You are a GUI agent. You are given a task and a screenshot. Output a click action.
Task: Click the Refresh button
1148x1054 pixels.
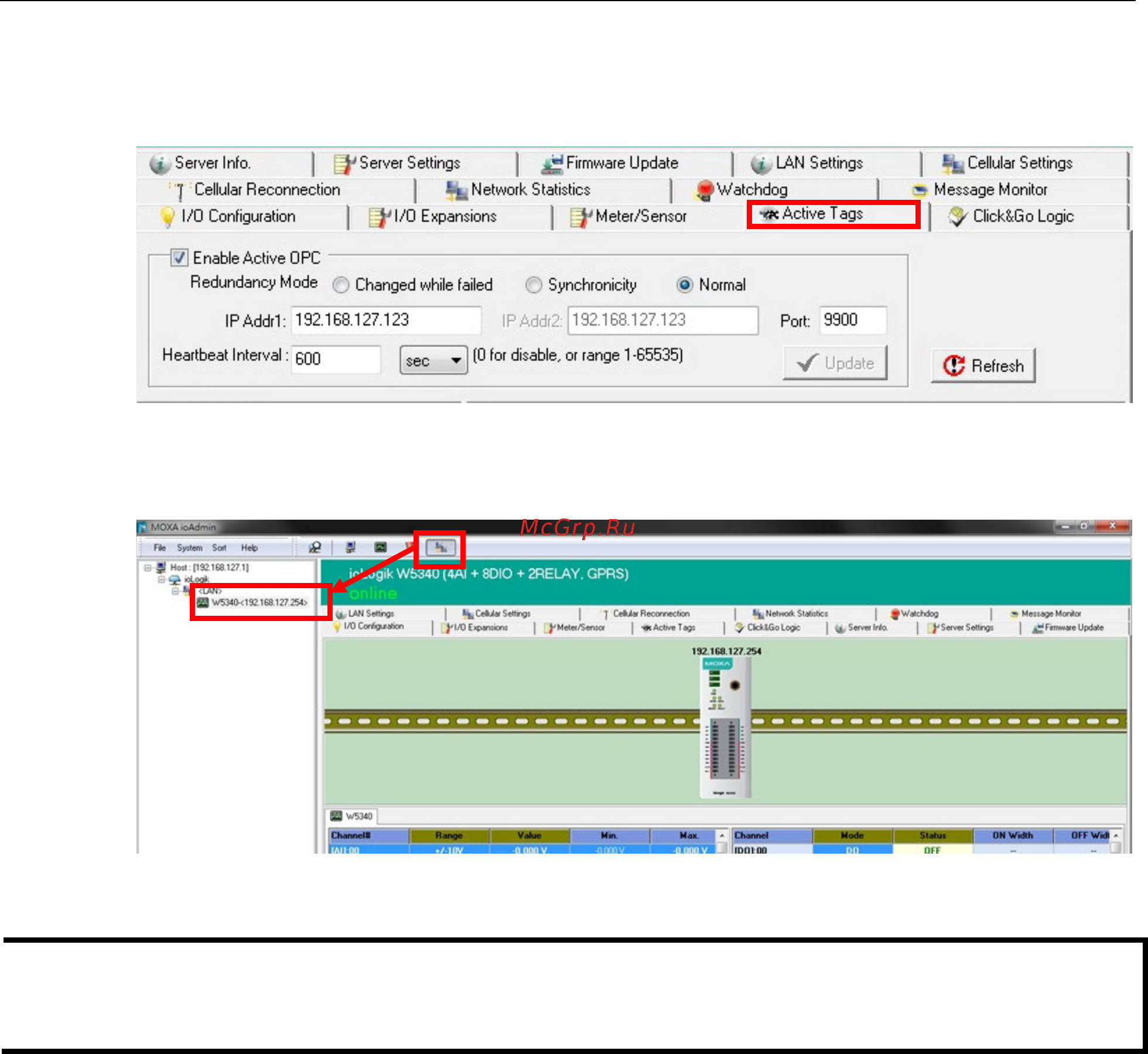[983, 366]
